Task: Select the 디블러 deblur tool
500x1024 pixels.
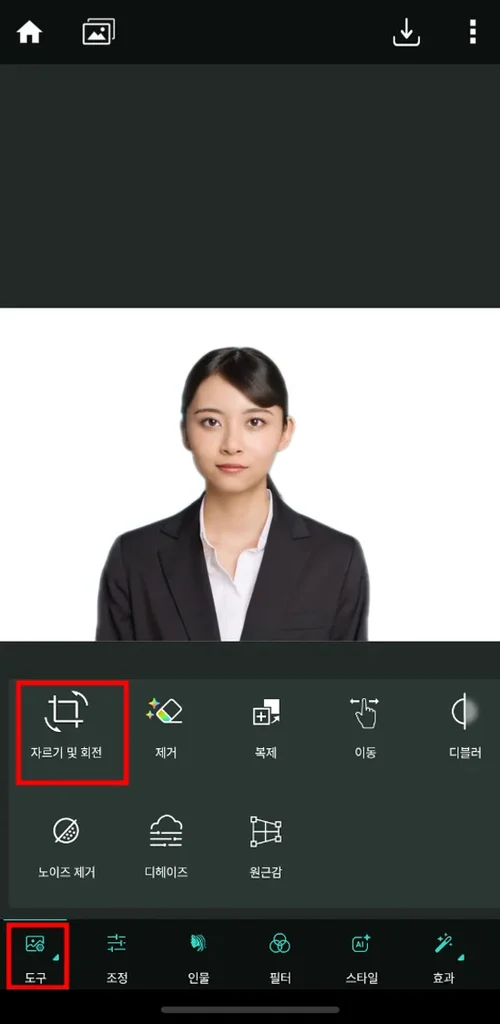Action: [465, 726]
